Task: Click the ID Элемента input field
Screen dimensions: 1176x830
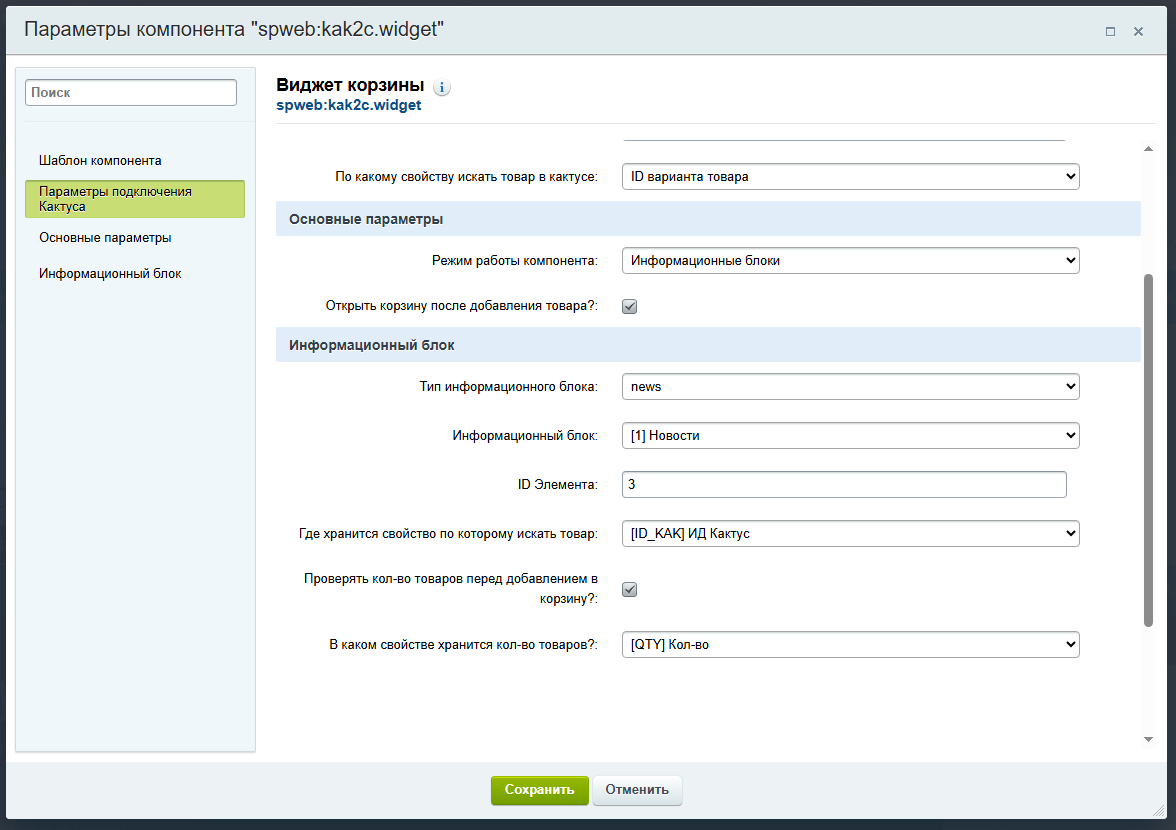Action: pyautogui.click(x=844, y=484)
